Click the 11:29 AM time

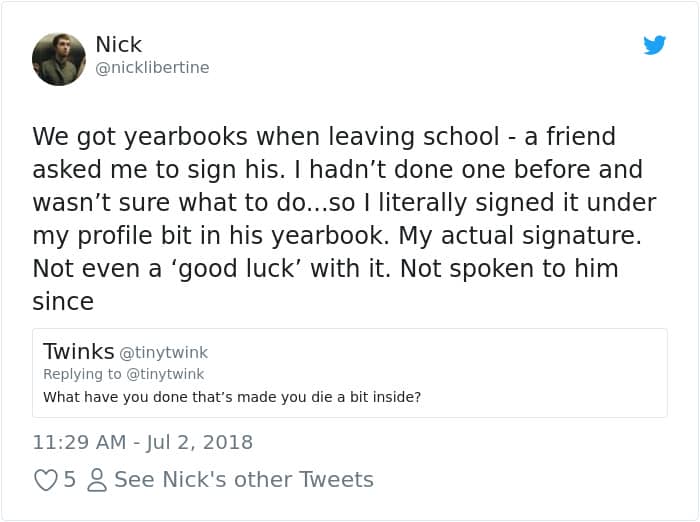click(x=77, y=441)
